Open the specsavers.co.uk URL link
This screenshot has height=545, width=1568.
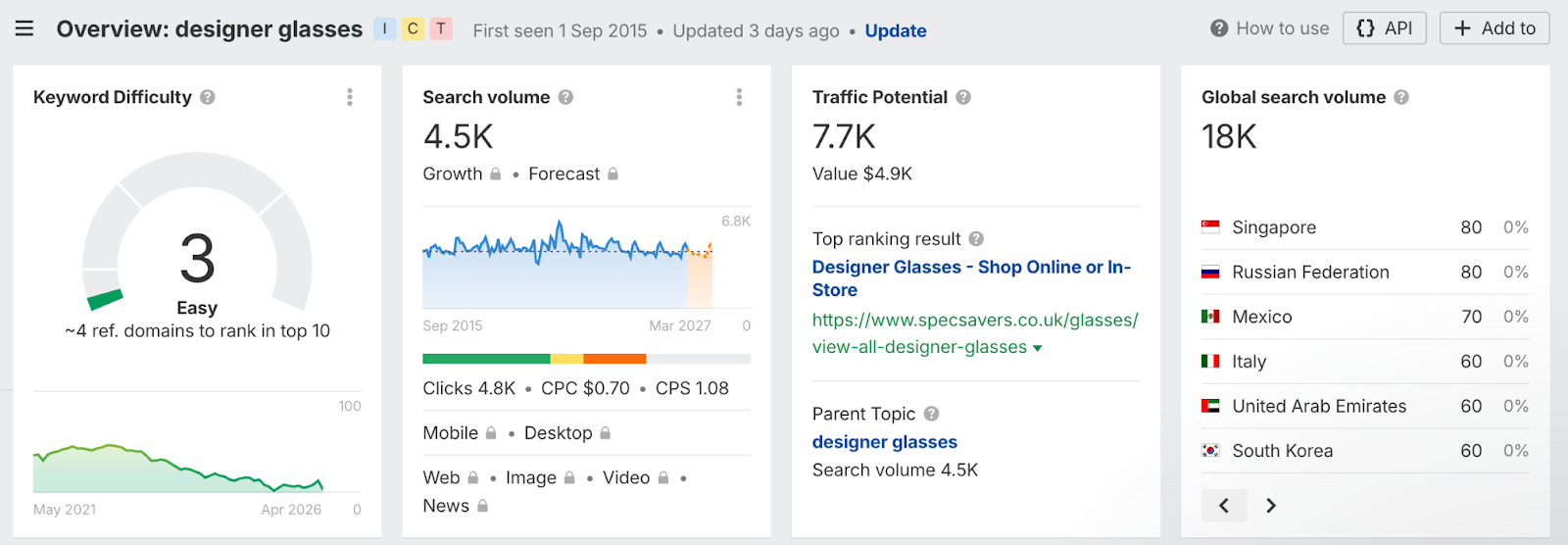[x=975, y=333]
